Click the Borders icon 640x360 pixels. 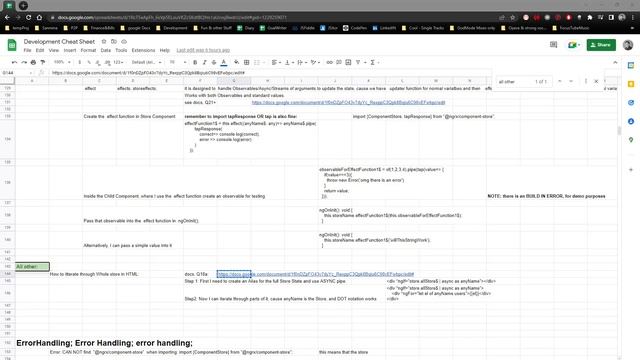click(x=247, y=62)
